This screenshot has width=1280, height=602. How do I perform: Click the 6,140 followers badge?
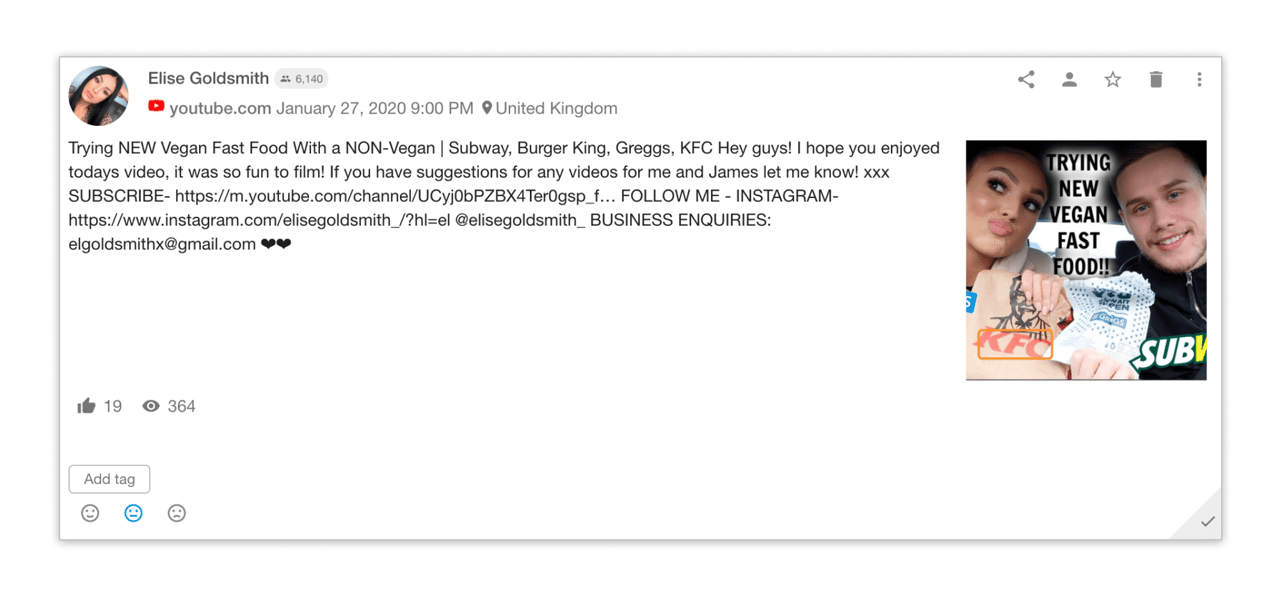click(301, 79)
